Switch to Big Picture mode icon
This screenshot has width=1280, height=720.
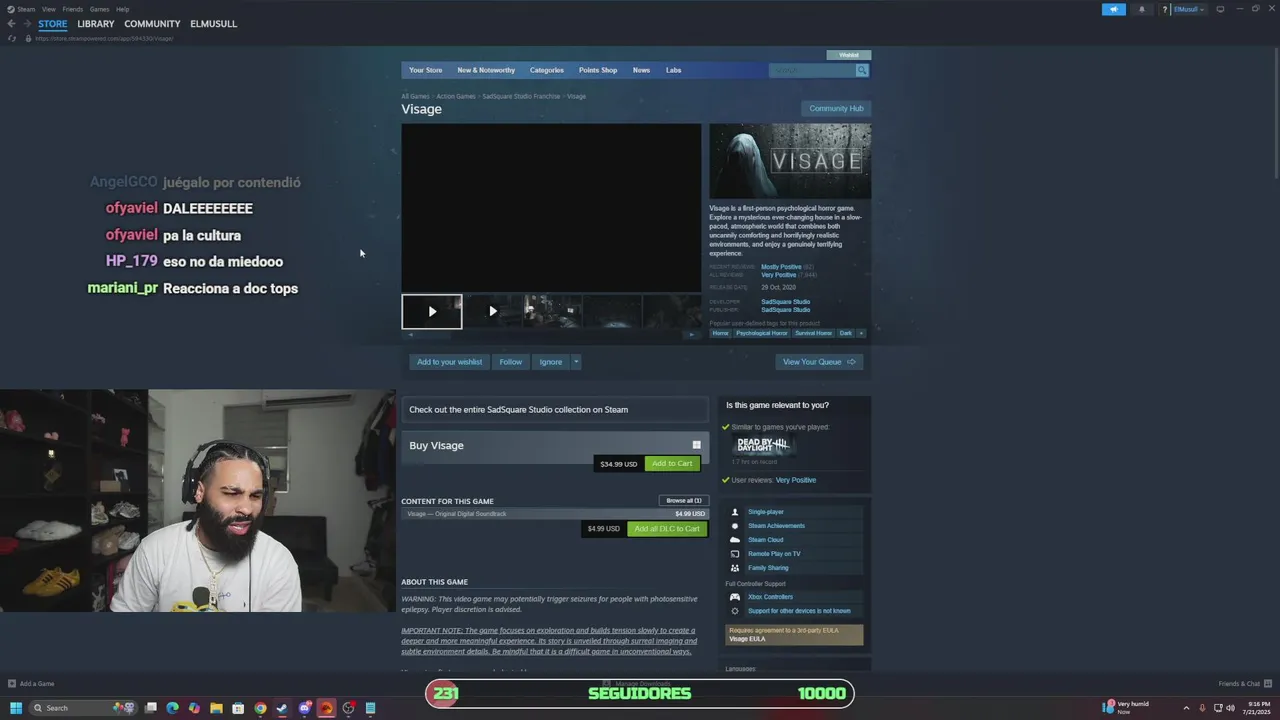coord(1220,9)
